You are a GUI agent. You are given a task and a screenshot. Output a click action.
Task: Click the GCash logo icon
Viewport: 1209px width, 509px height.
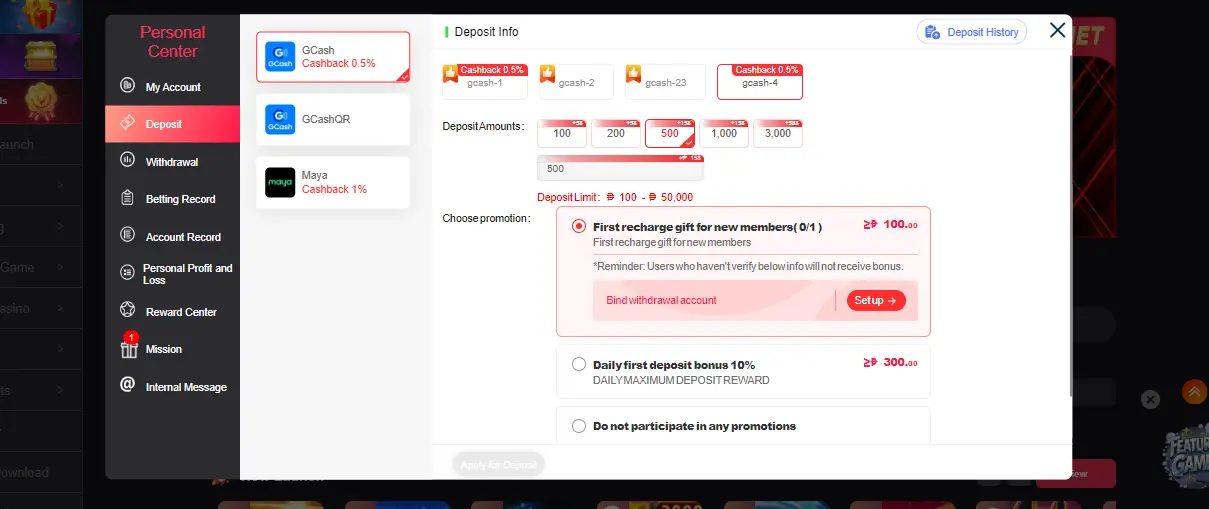(280, 56)
